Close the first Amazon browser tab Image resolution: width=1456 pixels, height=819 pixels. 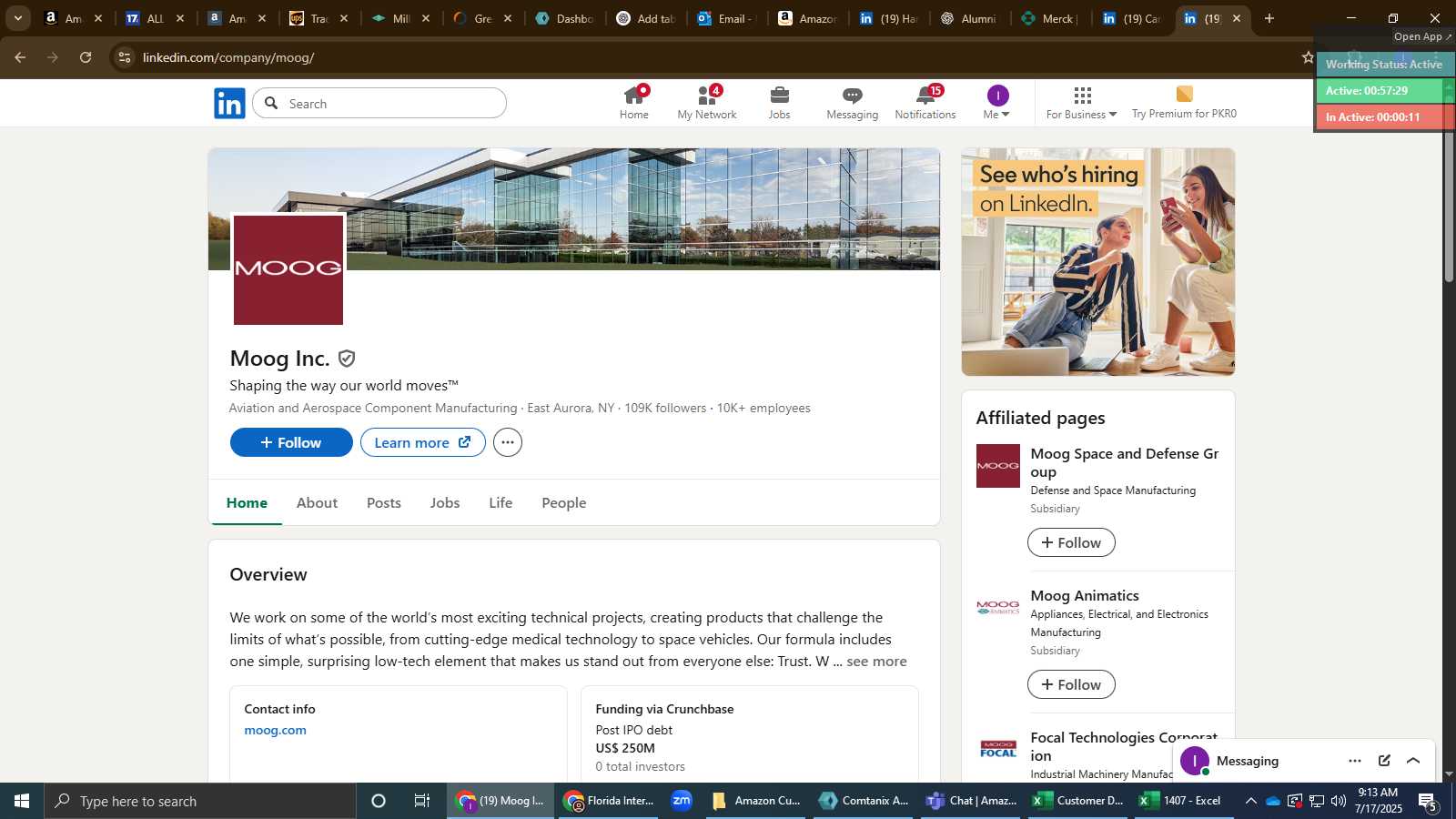click(x=98, y=18)
